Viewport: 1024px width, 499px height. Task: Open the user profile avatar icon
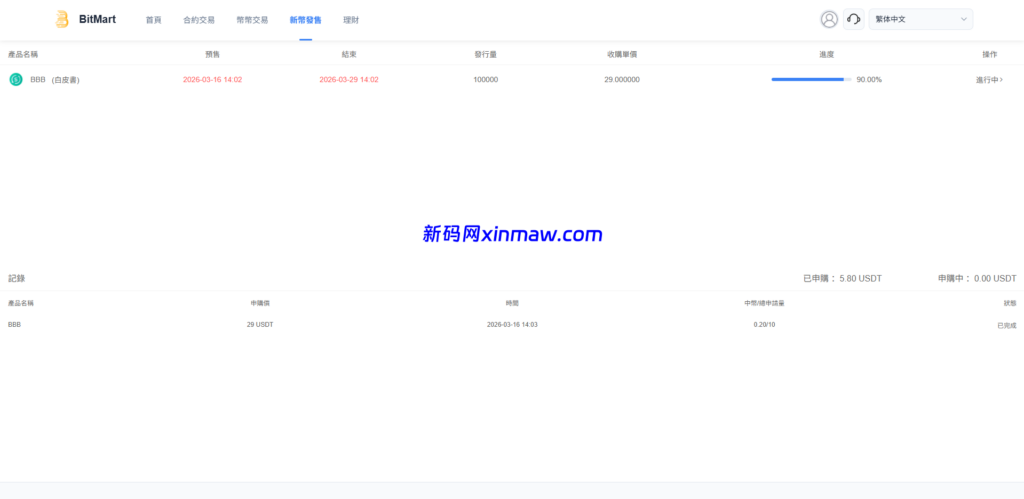click(829, 20)
